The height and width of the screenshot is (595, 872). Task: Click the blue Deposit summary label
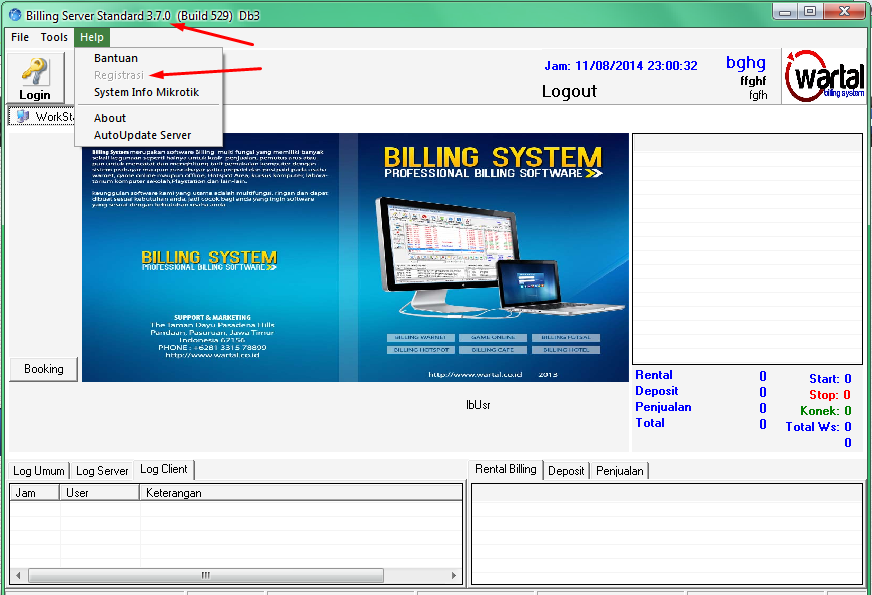tap(657, 391)
